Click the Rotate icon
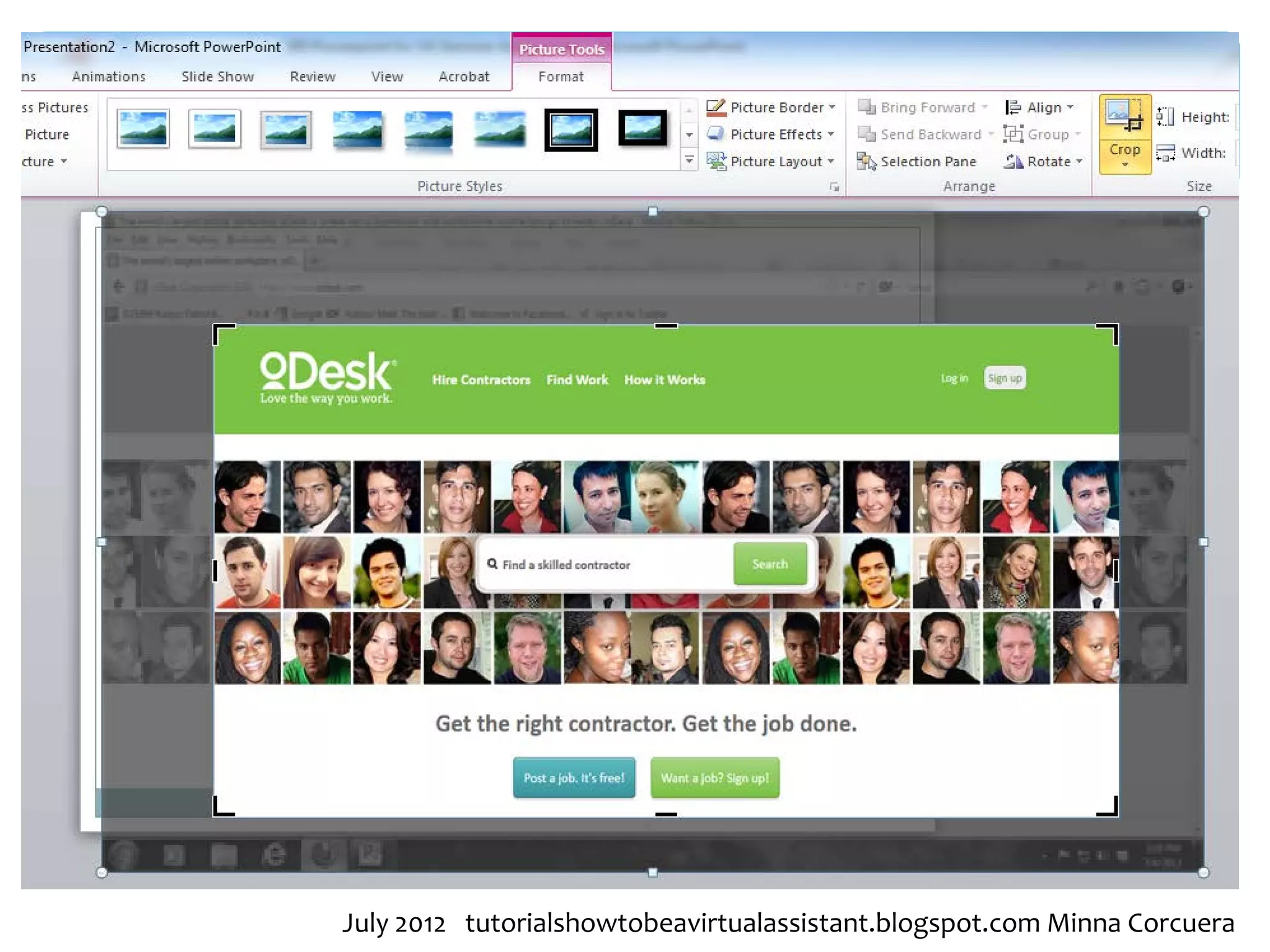Viewport: 1270px width, 952px height. tap(1014, 162)
